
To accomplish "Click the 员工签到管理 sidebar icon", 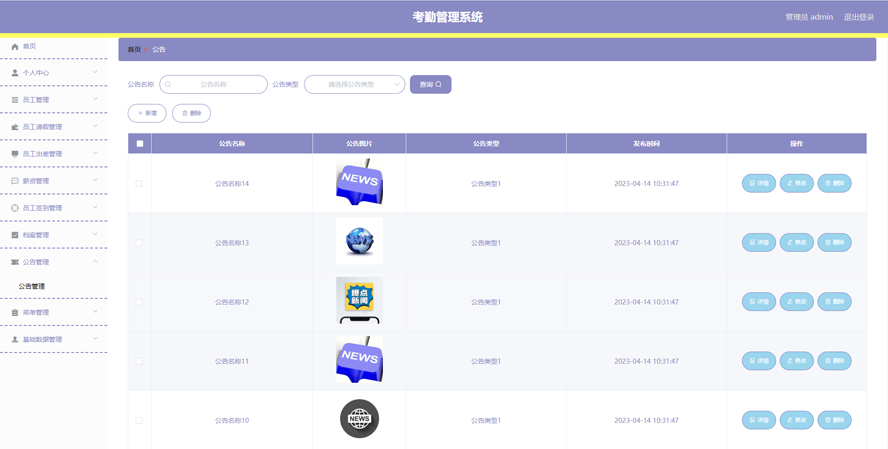I will 15,208.
